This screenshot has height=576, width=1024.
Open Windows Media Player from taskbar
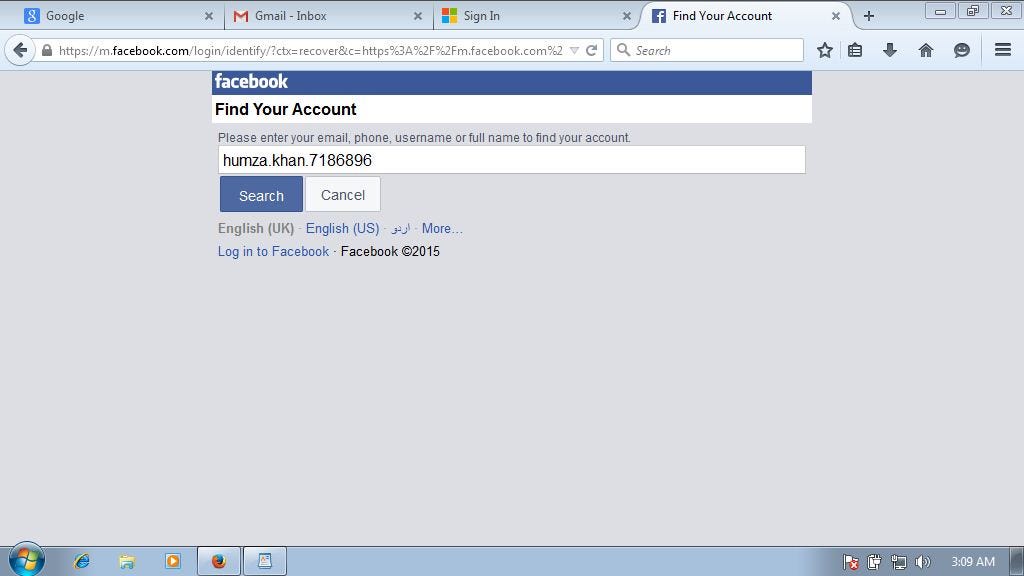(172, 561)
